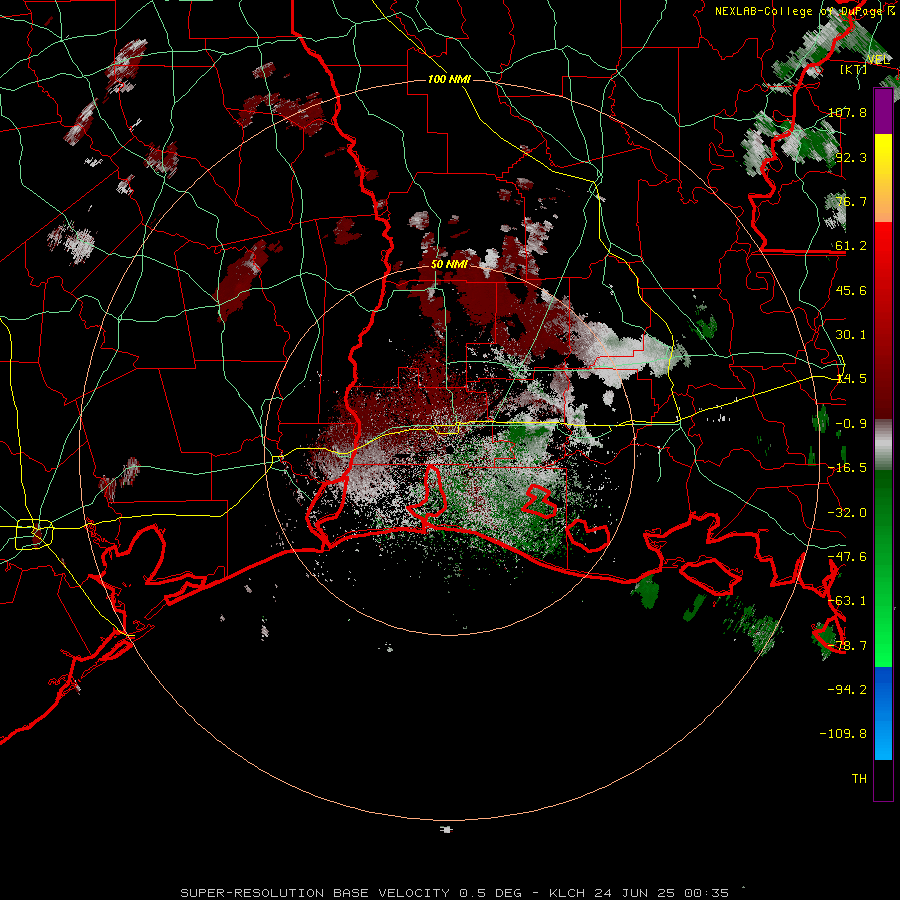The width and height of the screenshot is (900, 900).
Task: Click the 'KLCH' station ID in caption
Action: 567,893
